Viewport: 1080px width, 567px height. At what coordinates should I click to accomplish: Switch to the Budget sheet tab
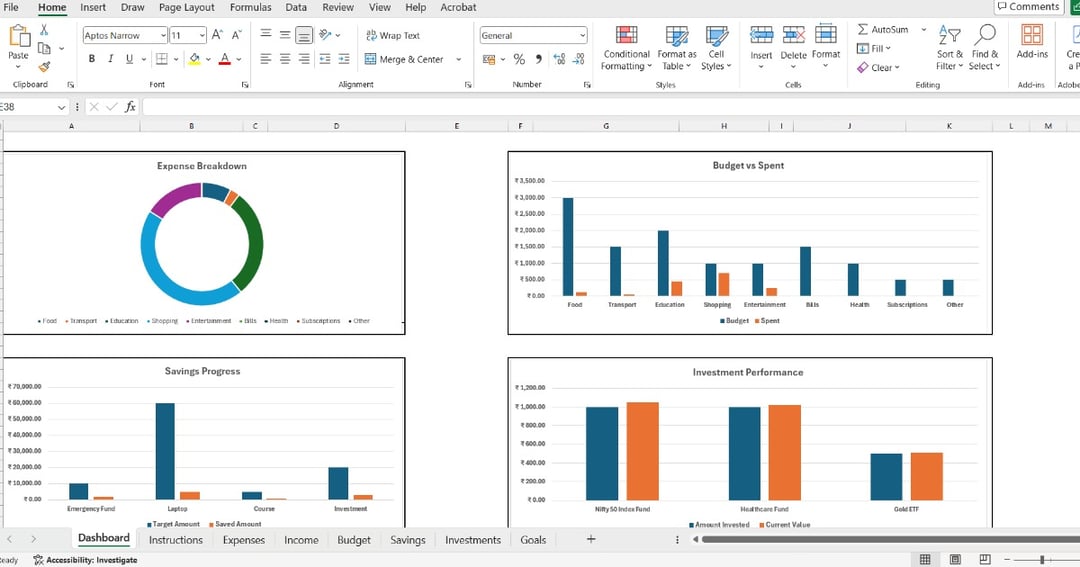(x=353, y=540)
